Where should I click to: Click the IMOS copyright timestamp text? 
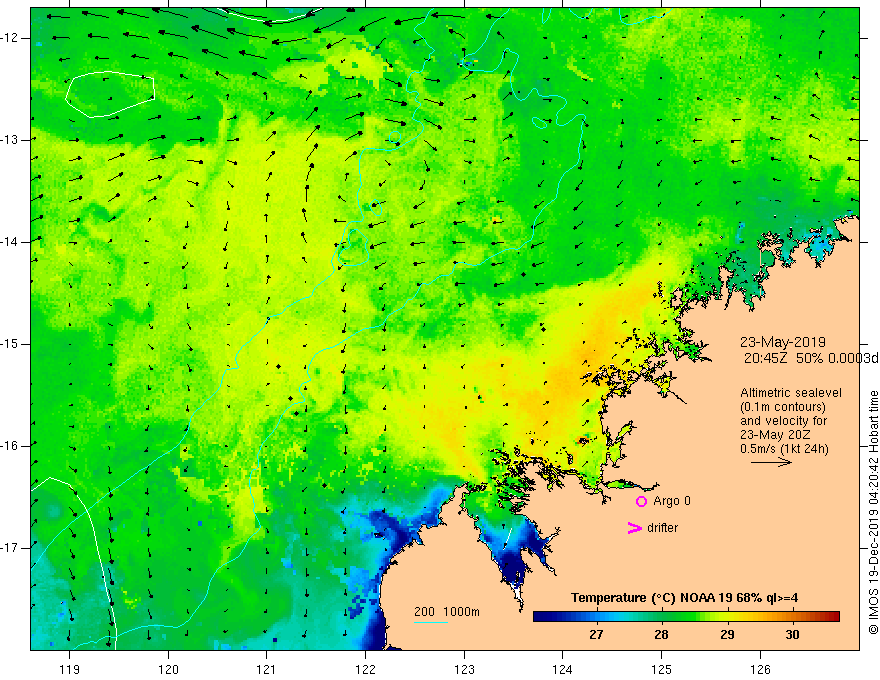[x=873, y=513]
